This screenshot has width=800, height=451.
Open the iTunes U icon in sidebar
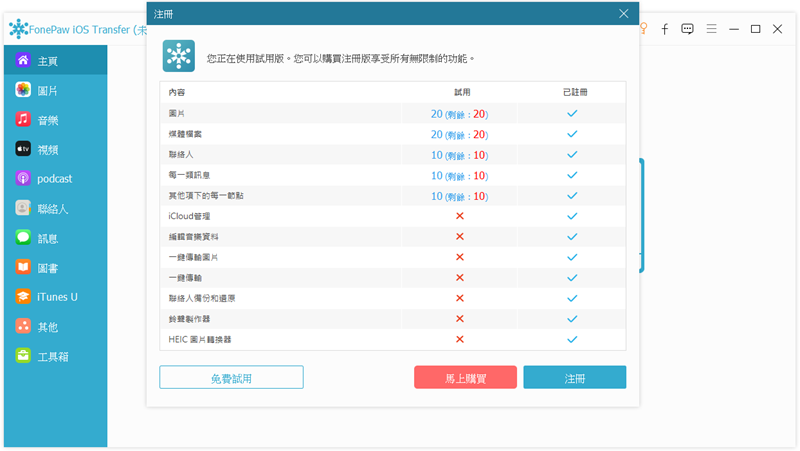(x=23, y=297)
